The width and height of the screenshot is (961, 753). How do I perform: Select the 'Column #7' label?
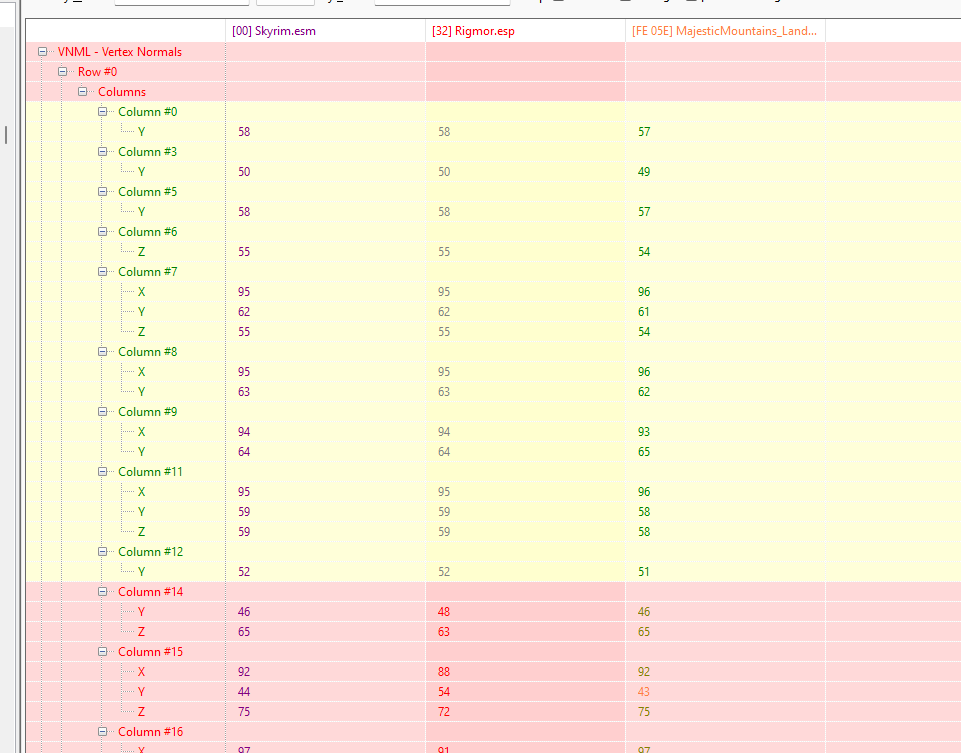click(148, 272)
